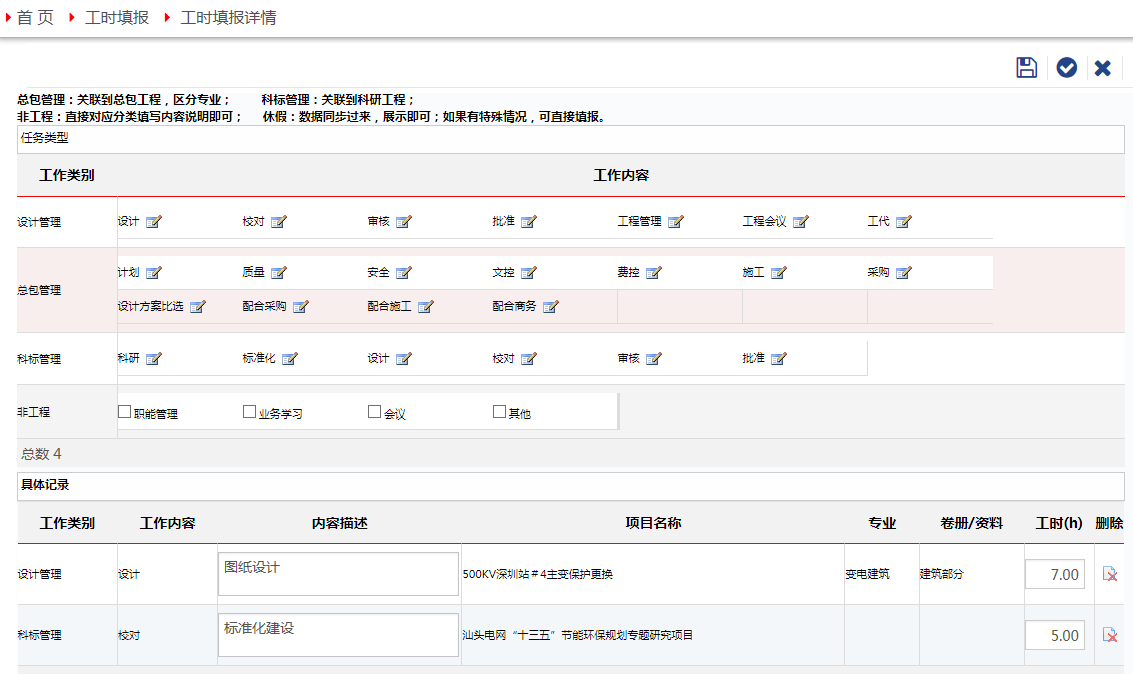Viewport: 1133px width, 674px height.
Task: Click edit icon beside 标准化
Action: (x=290, y=359)
